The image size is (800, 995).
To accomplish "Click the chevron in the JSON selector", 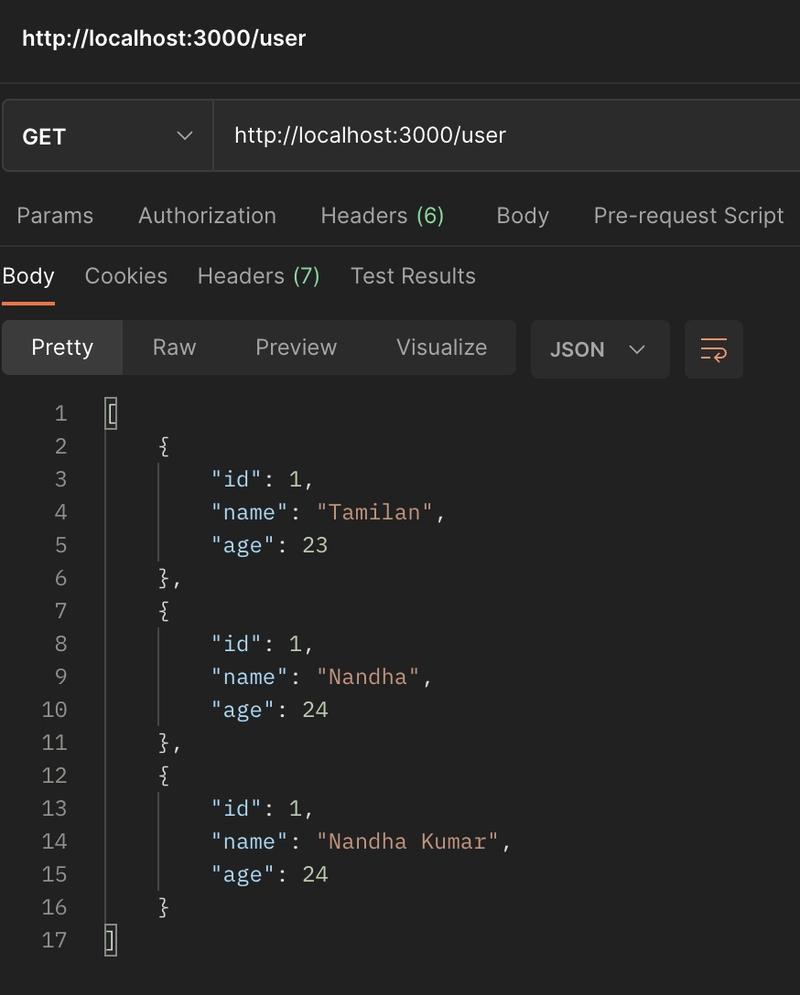I will (x=636, y=350).
